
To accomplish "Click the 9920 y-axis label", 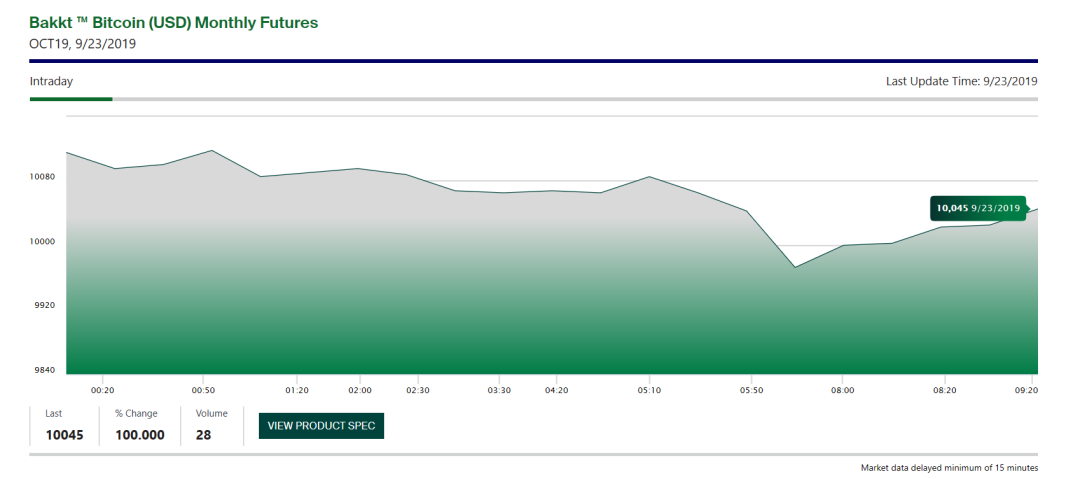I will point(43,305).
